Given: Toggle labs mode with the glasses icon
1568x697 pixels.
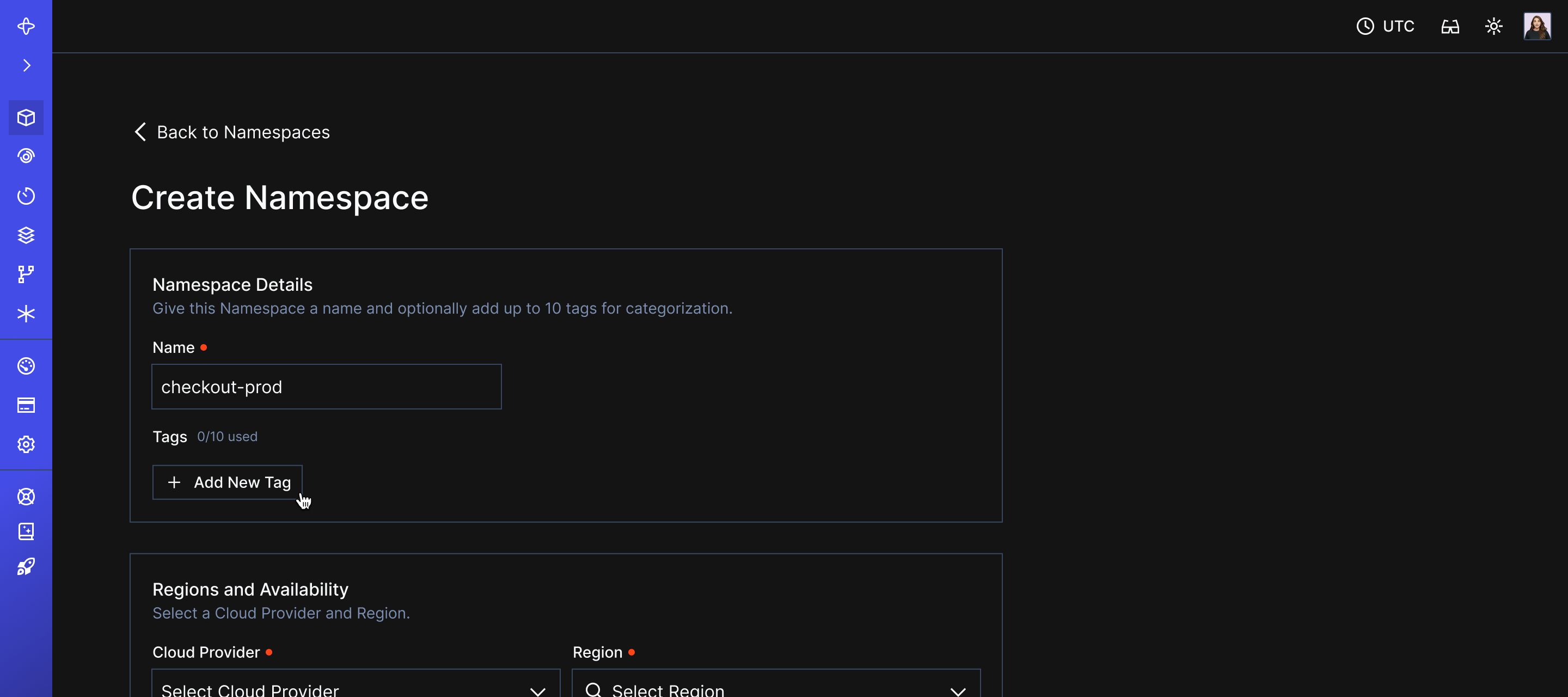Looking at the screenshot, I should (x=1450, y=26).
